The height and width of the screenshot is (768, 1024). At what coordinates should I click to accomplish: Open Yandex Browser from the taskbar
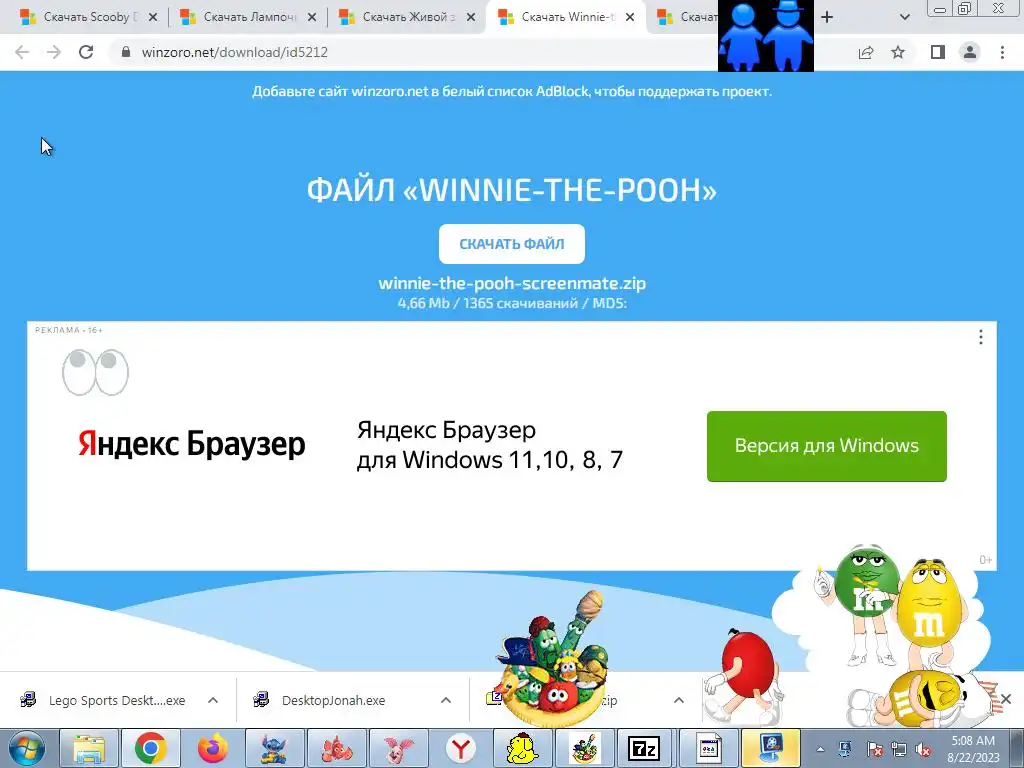click(461, 748)
